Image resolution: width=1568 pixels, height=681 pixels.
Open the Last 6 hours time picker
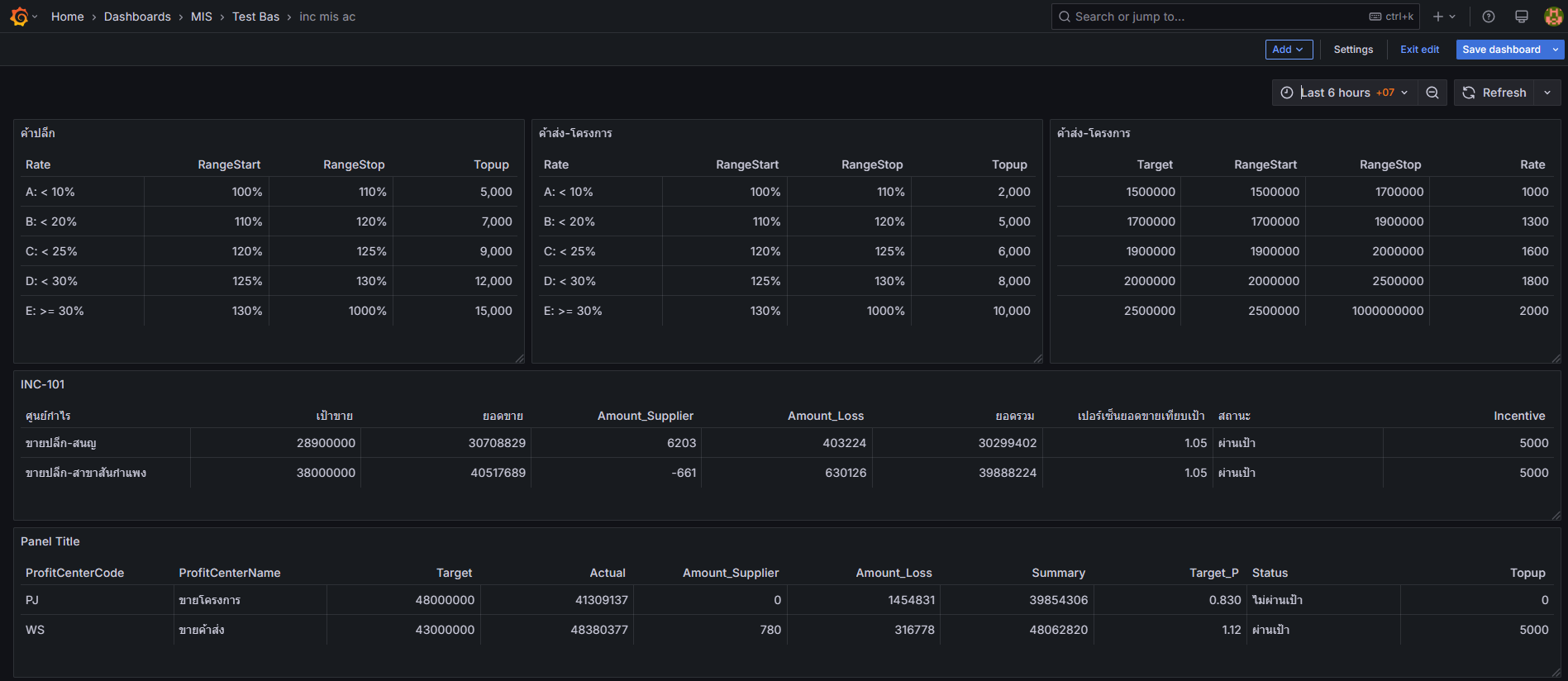pos(1345,93)
